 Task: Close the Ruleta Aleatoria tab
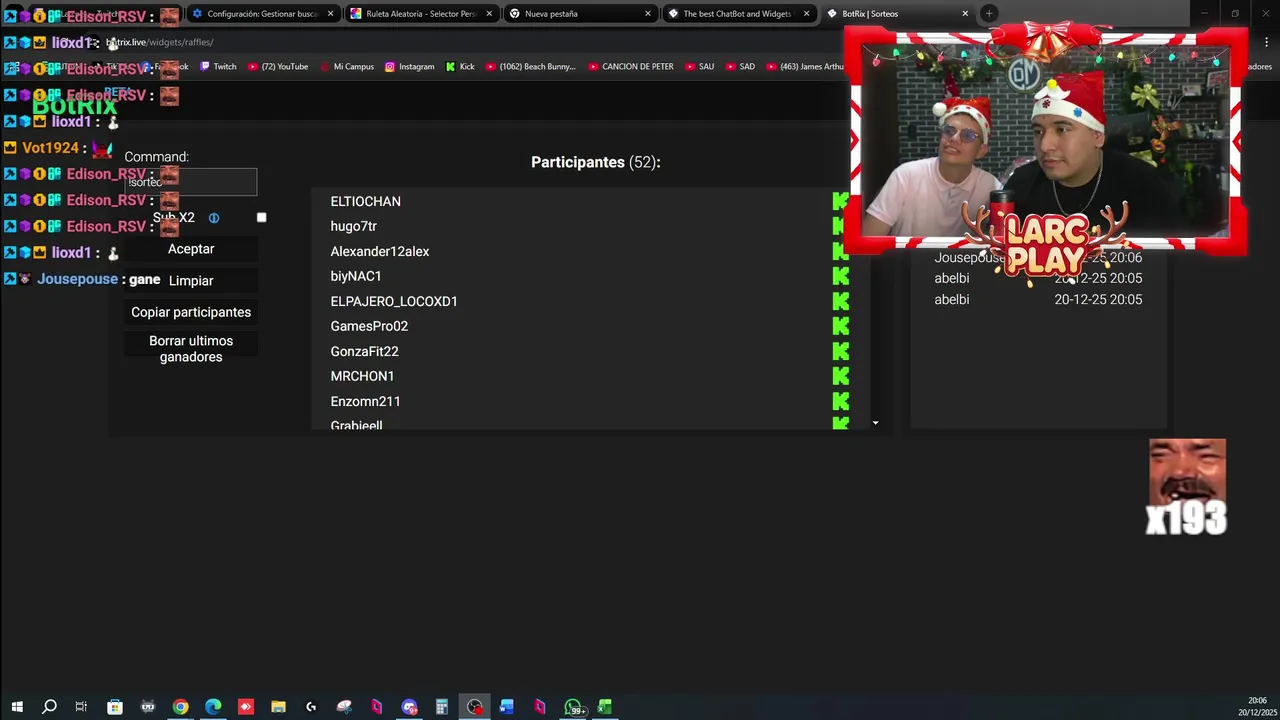(x=489, y=14)
